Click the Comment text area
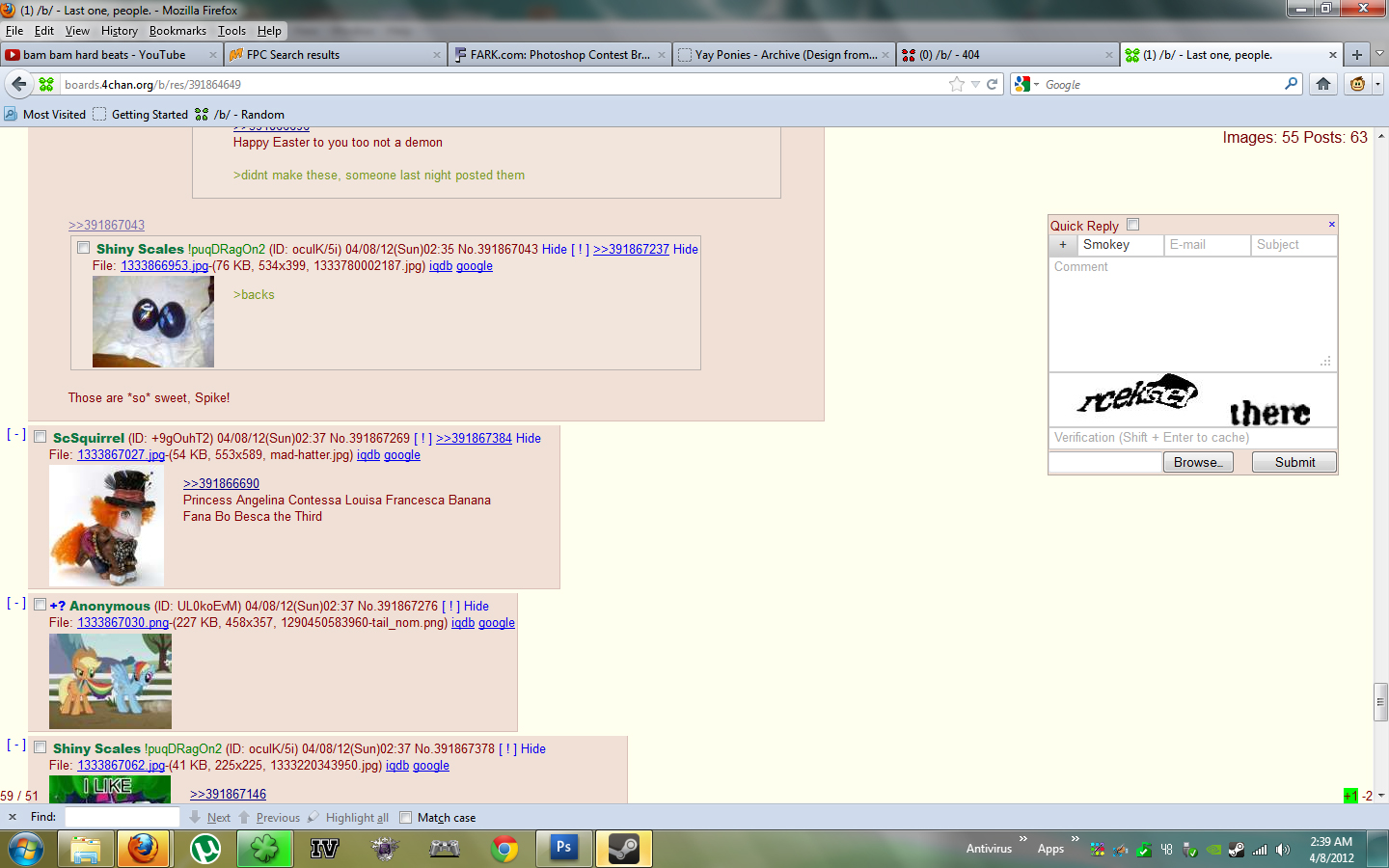 tap(1192, 313)
